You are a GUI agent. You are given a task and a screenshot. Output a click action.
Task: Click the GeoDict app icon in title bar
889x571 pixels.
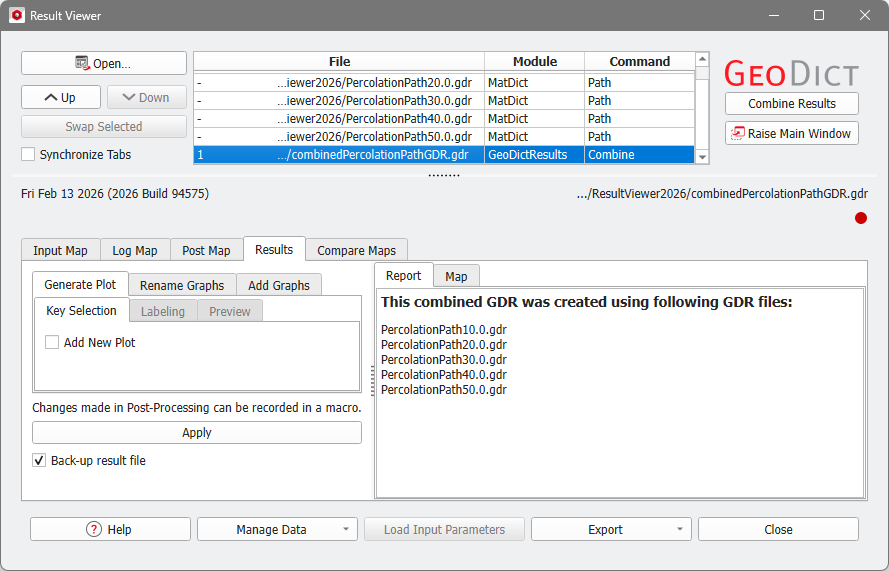coord(17,15)
